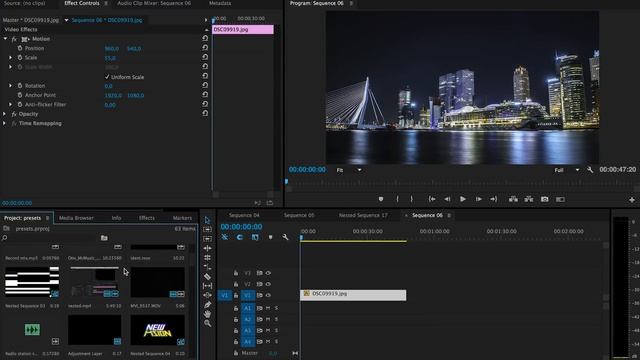Toggle track output eye for V1

pyautogui.click(x=268, y=295)
